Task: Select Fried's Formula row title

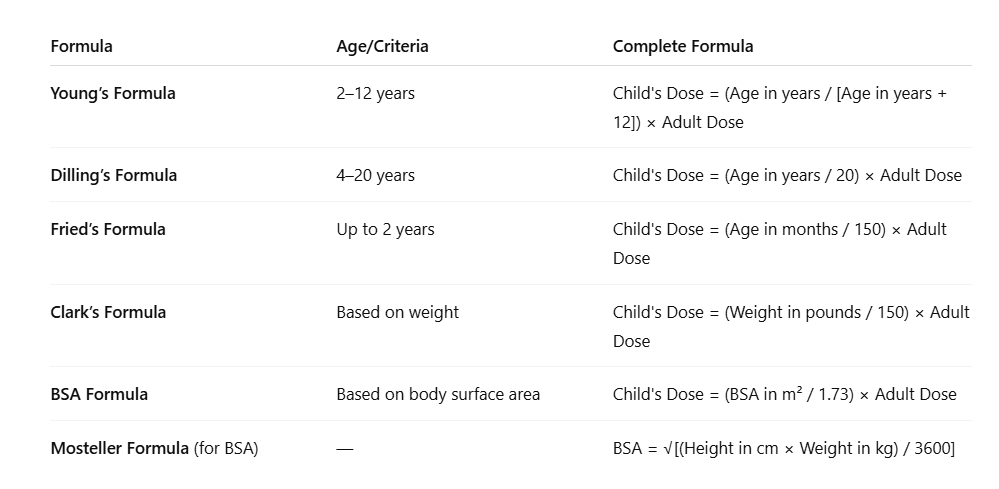Action: pos(108,229)
